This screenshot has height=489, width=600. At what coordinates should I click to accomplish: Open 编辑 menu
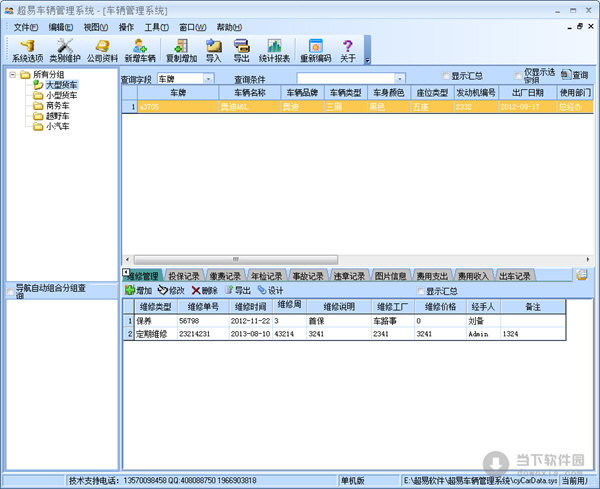tap(60, 27)
